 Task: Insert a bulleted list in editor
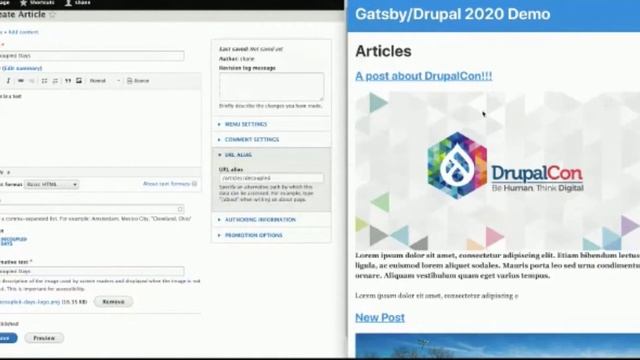(x=44, y=81)
